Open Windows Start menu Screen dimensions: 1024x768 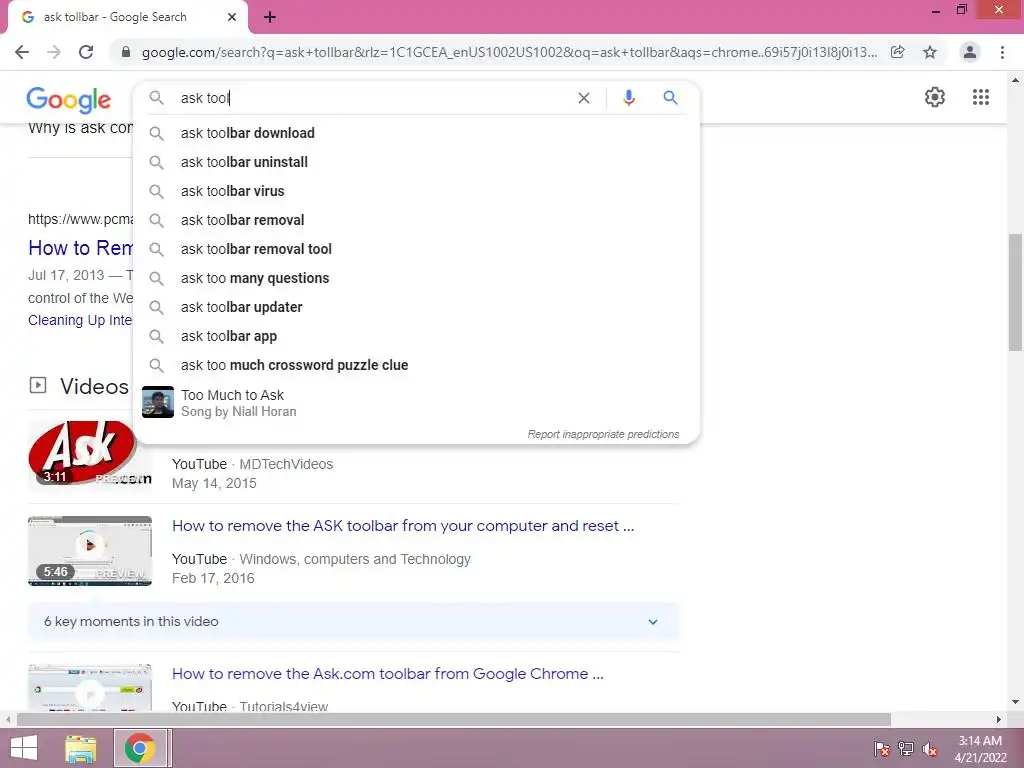pos(24,748)
